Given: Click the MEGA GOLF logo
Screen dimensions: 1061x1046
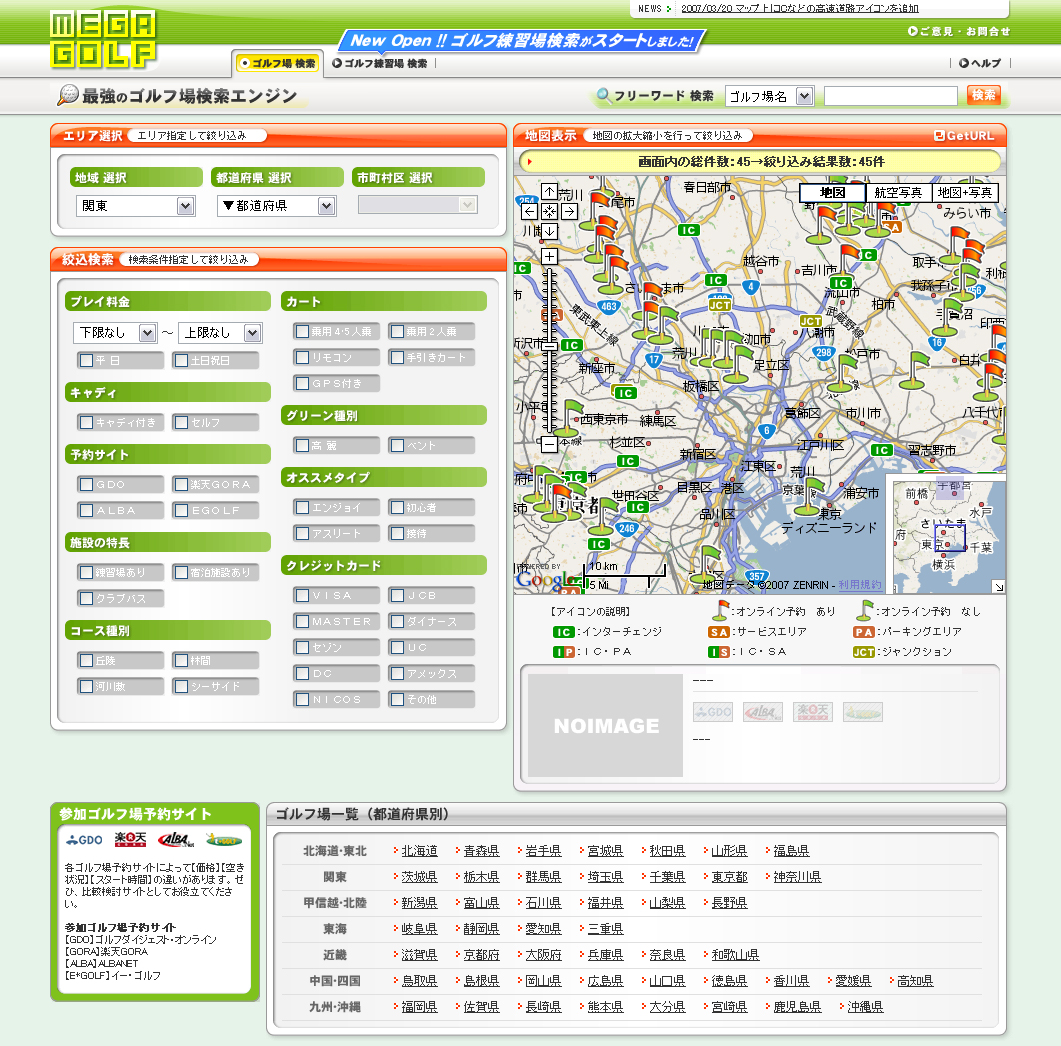Looking at the screenshot, I should pos(103,39).
